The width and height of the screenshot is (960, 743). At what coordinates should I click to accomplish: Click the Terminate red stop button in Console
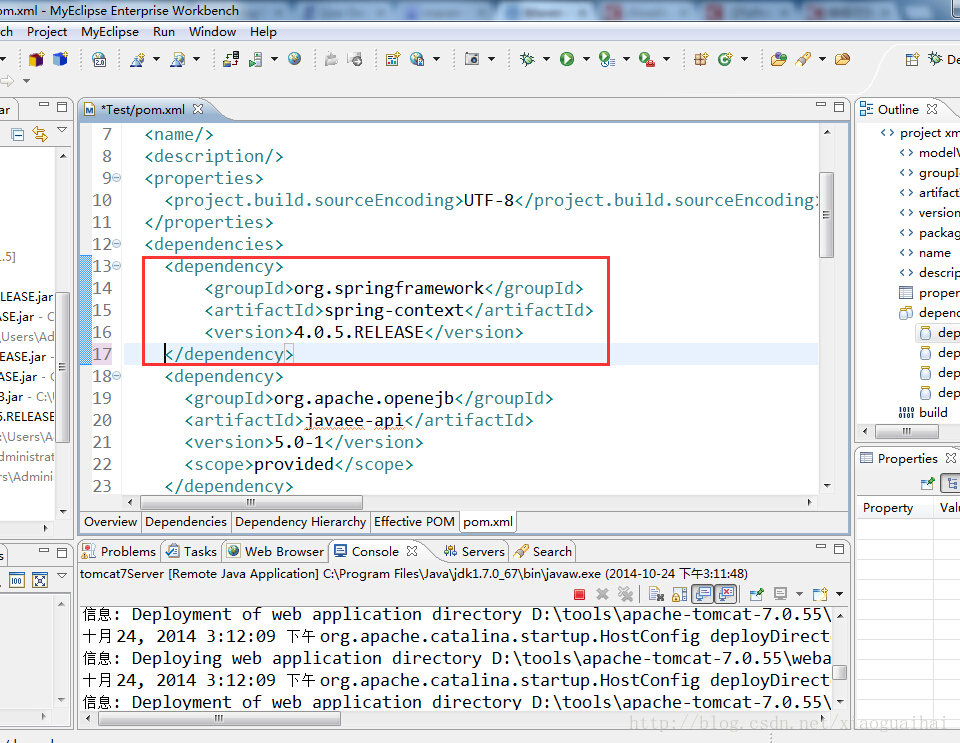click(579, 594)
